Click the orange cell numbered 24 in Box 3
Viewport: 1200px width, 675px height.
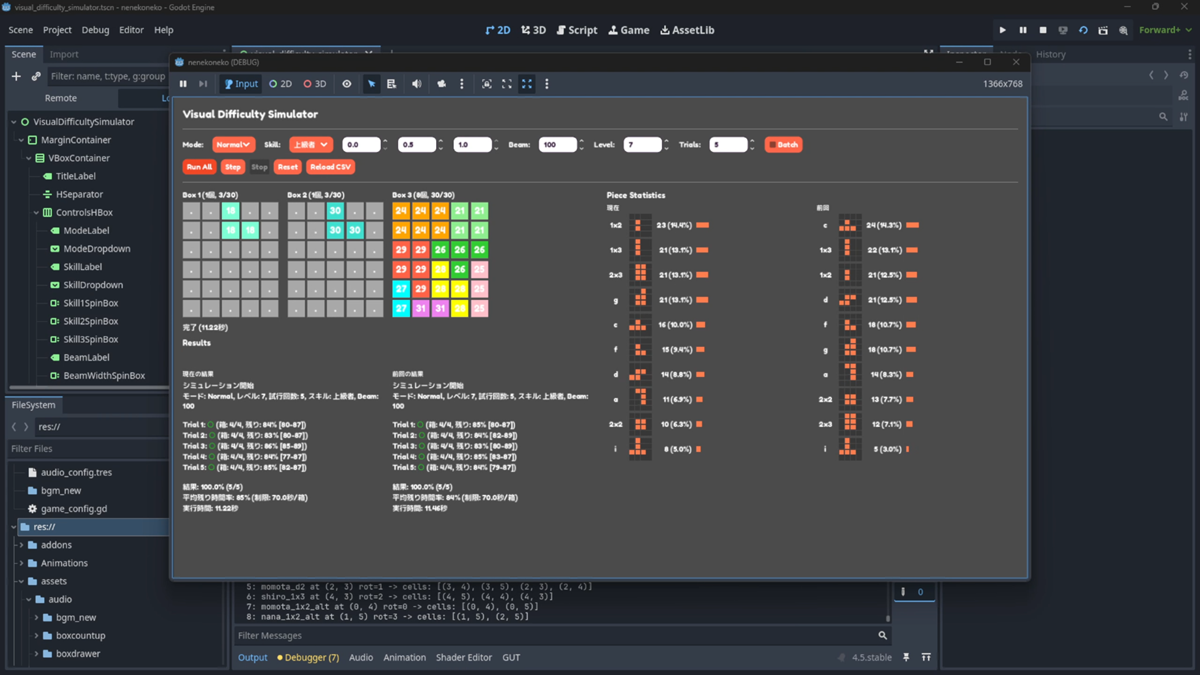click(x=401, y=211)
